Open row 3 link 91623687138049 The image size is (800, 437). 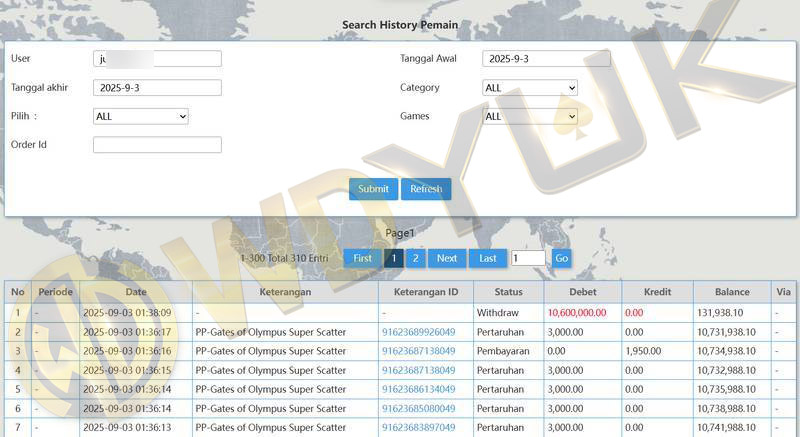coord(418,351)
